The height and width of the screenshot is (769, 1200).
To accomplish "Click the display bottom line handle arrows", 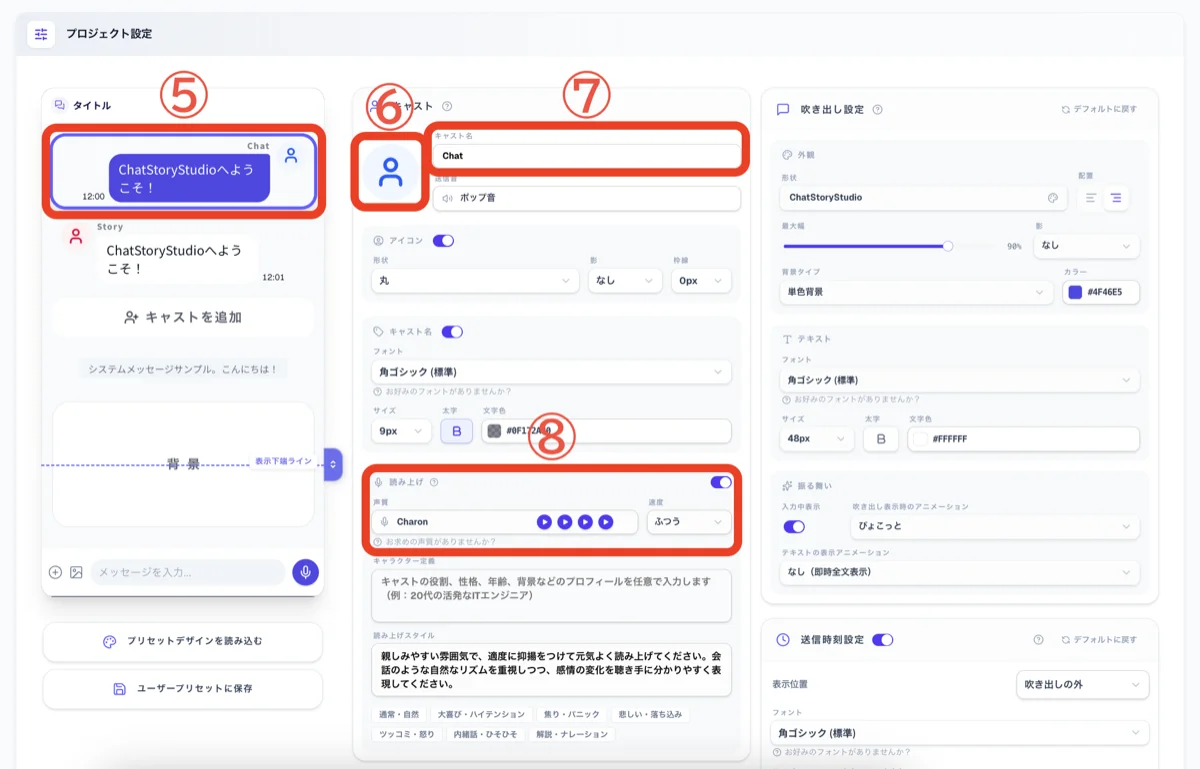I will point(334,464).
